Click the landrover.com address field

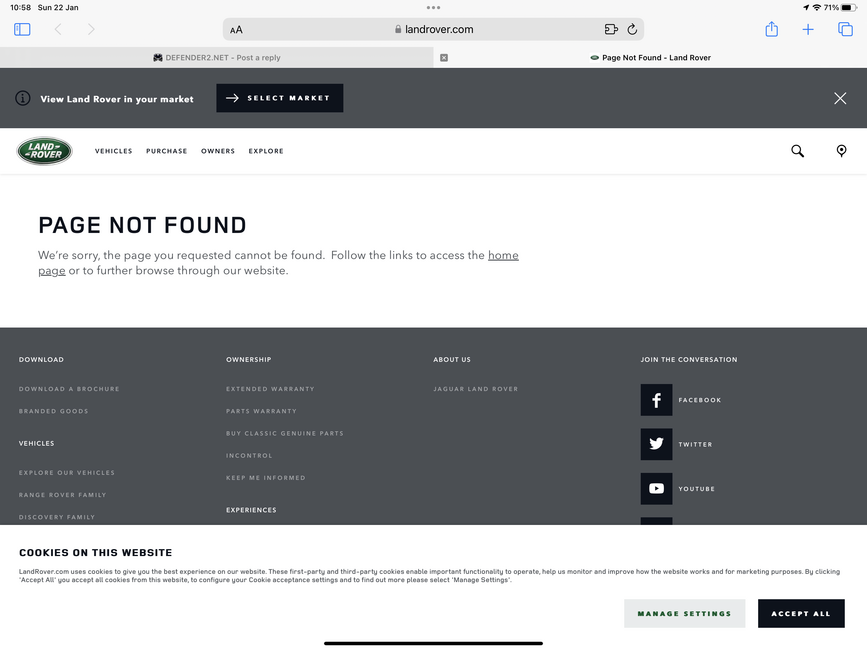434,29
